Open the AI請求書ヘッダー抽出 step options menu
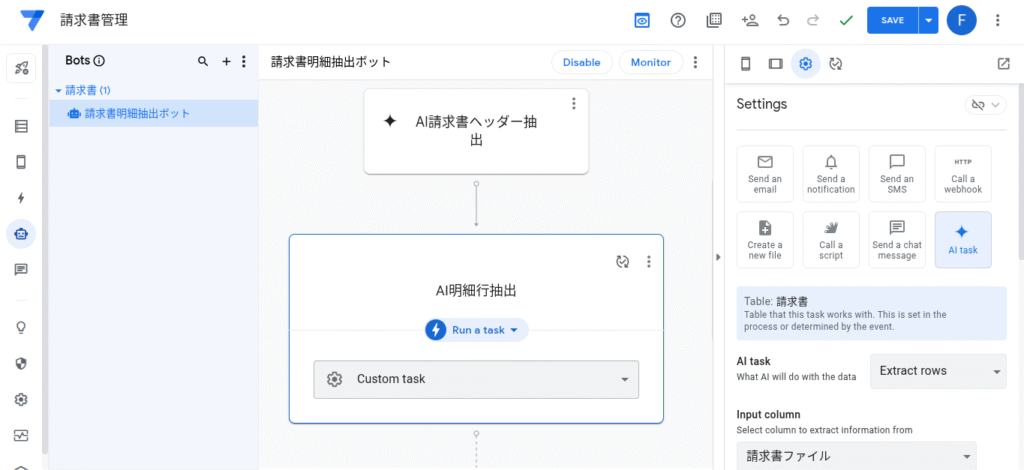The width and height of the screenshot is (1024, 470). click(x=573, y=103)
